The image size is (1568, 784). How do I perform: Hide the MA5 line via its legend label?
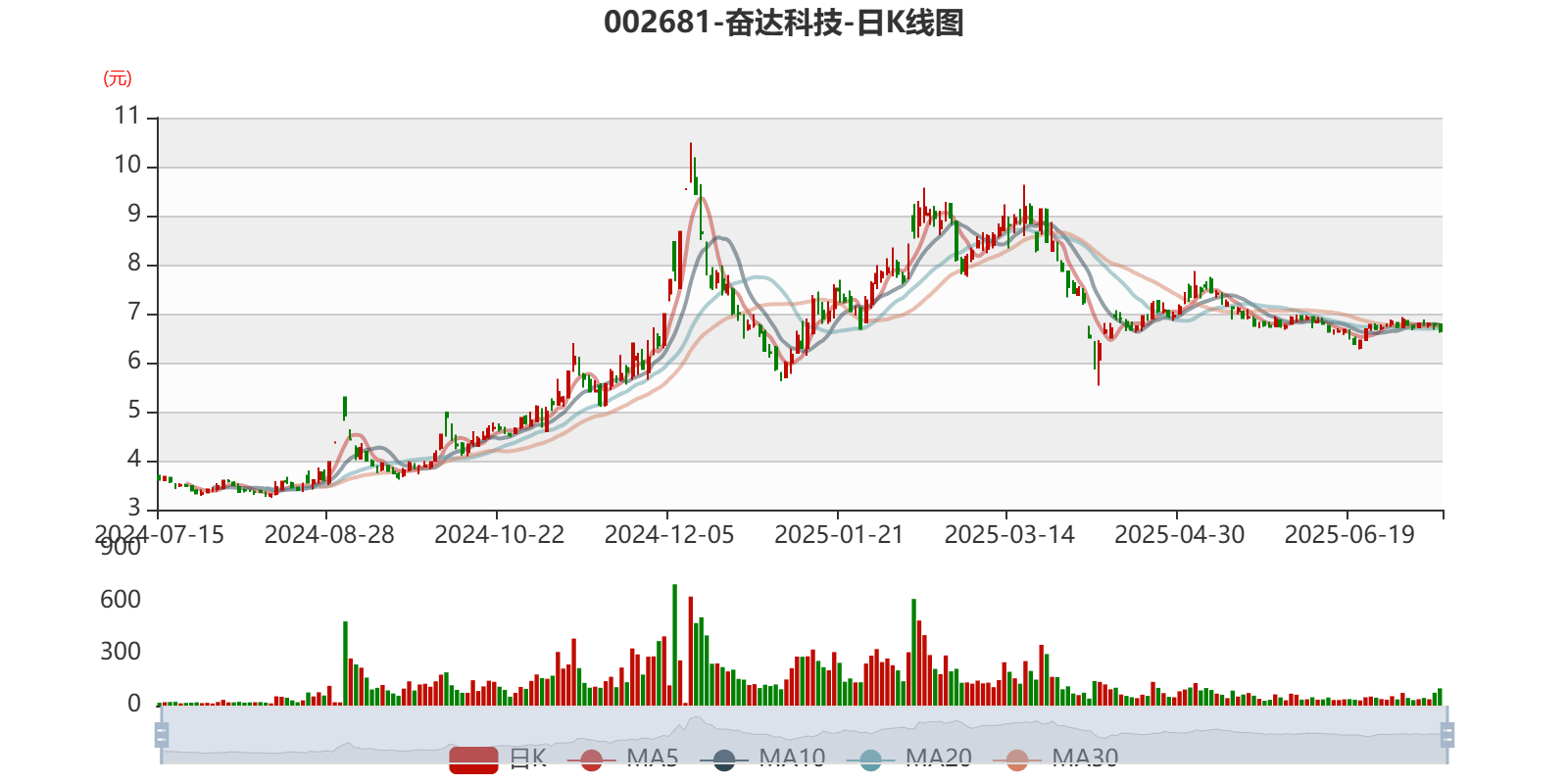click(x=652, y=758)
